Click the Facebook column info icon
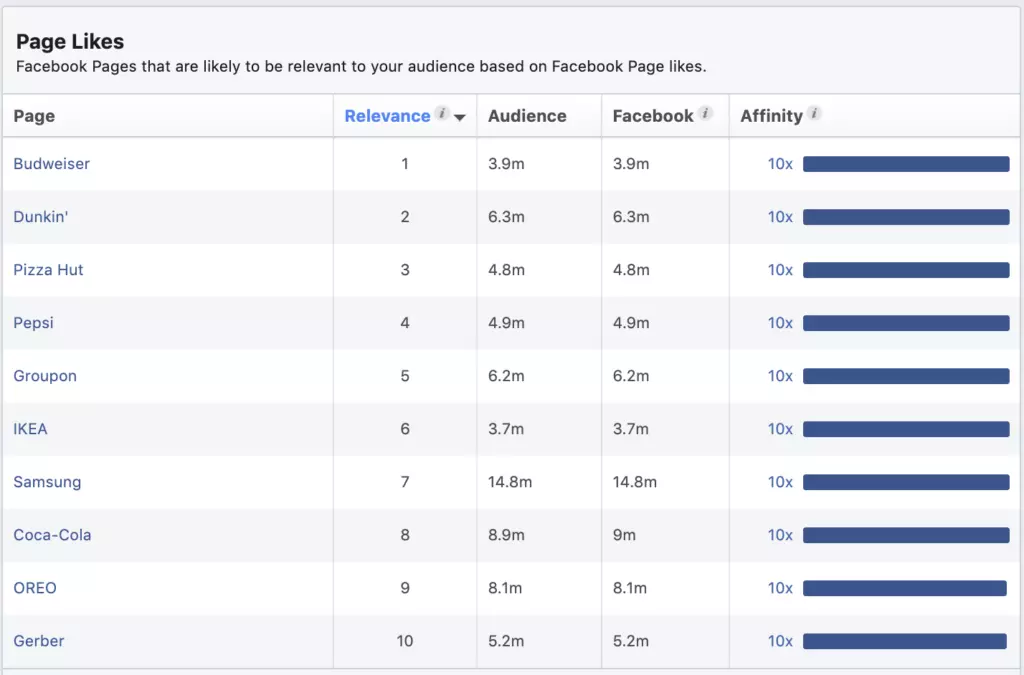Screen dimensions: 1024x675 coord(706,114)
